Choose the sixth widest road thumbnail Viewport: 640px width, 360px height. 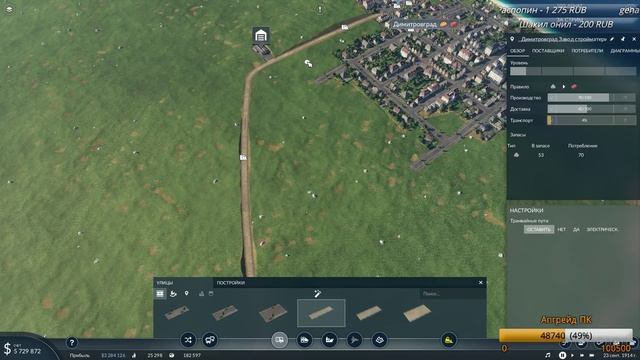pyautogui.click(x=417, y=313)
